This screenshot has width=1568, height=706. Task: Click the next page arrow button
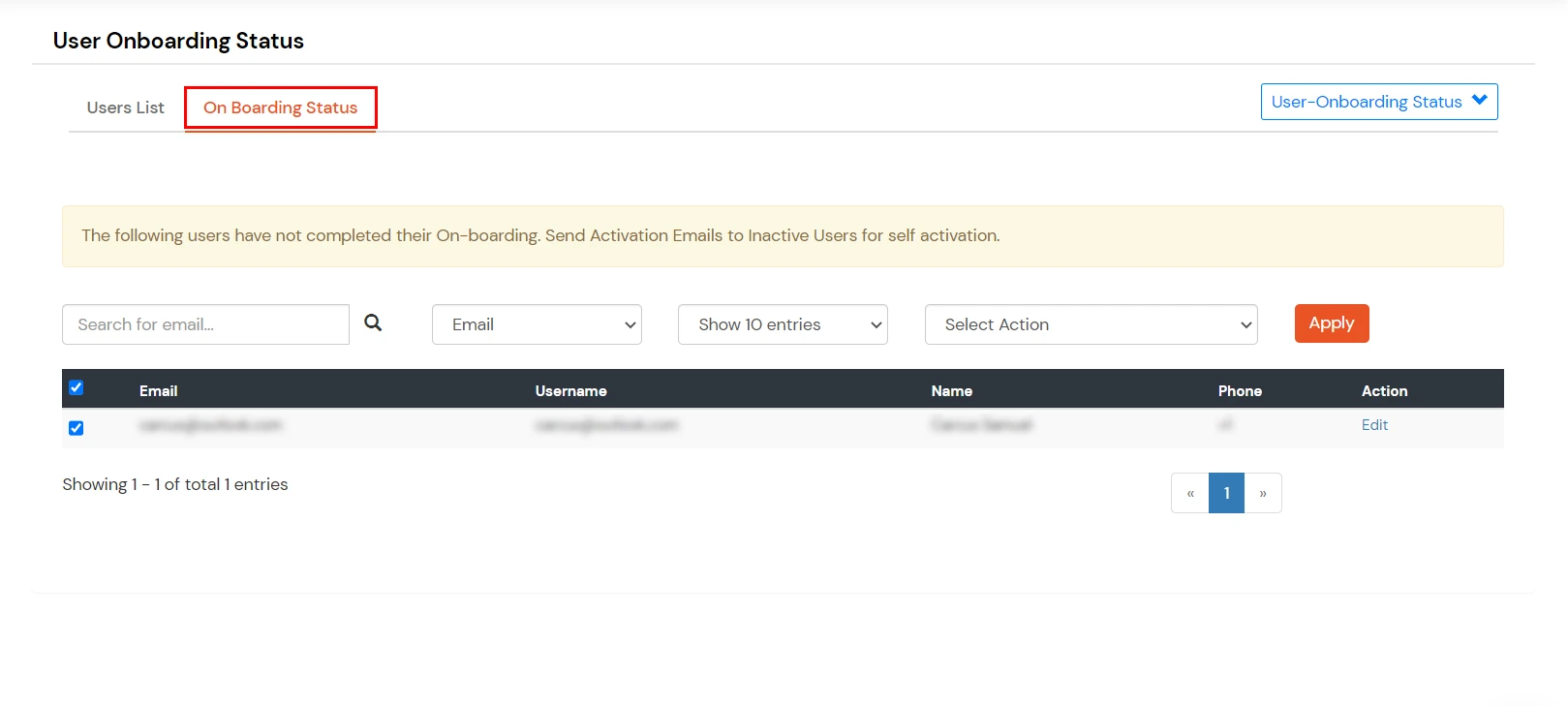[x=1263, y=493]
